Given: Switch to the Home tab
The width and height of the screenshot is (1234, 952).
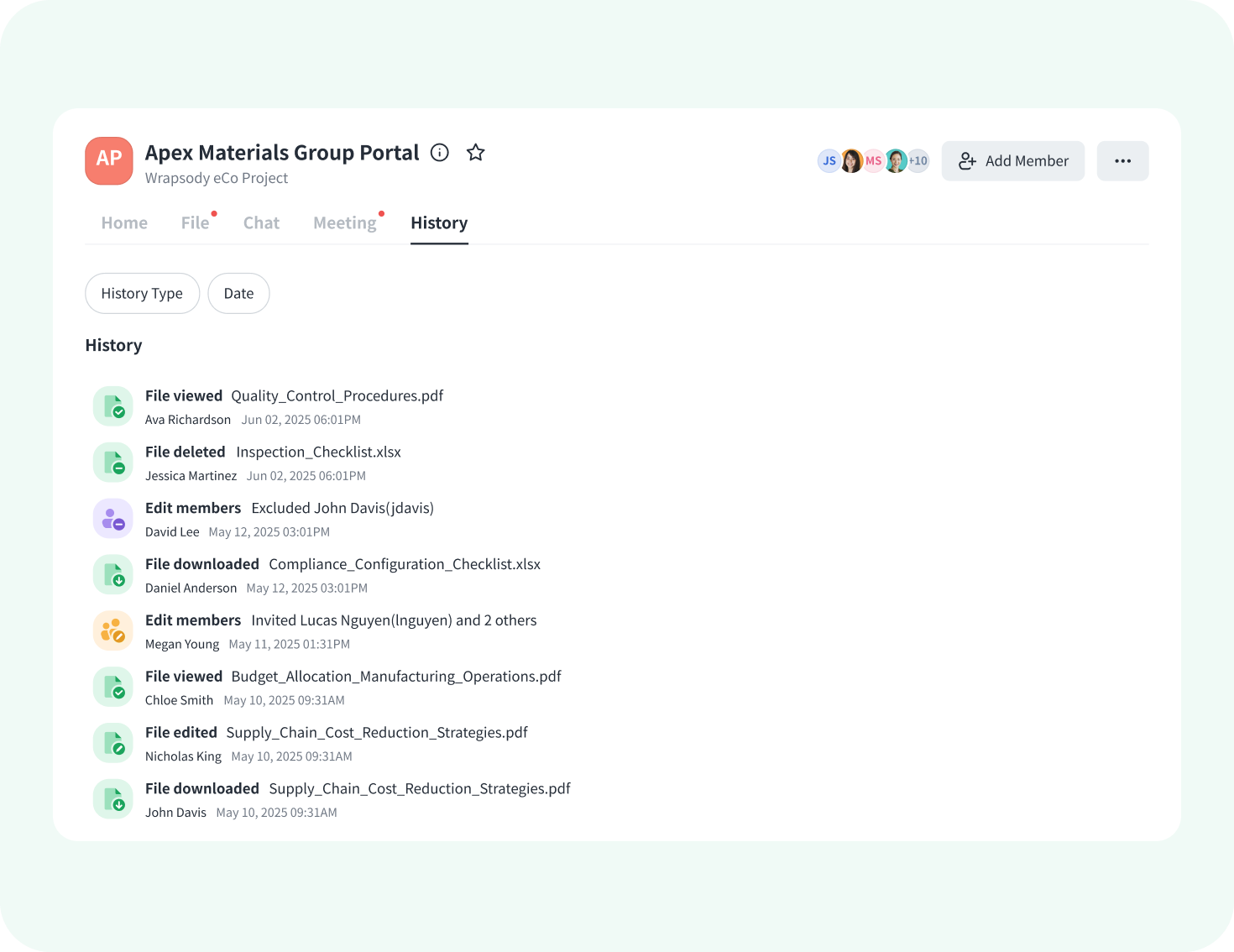Looking at the screenshot, I should pyautogui.click(x=124, y=222).
